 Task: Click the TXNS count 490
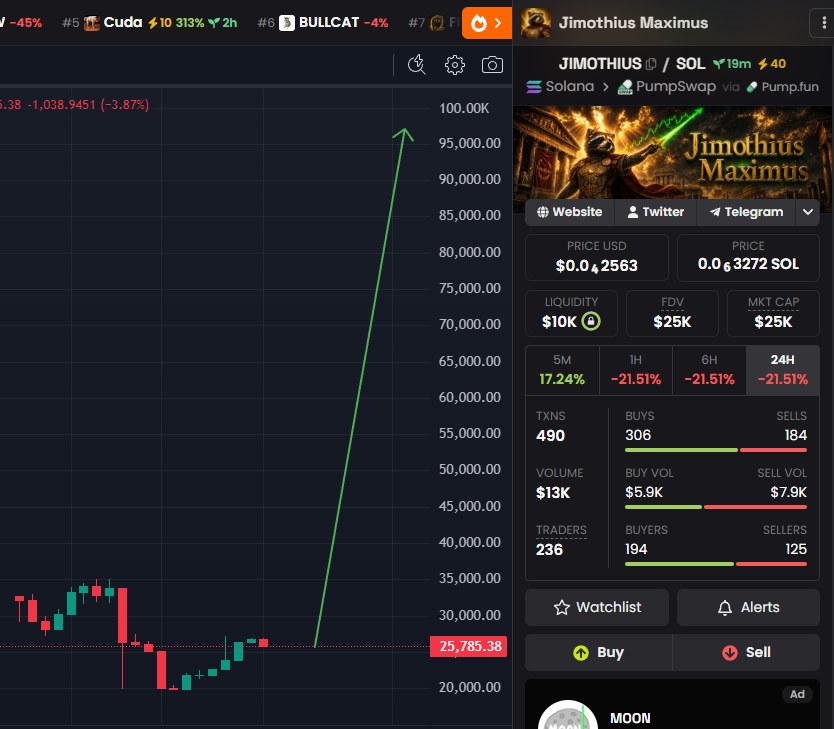(551, 436)
